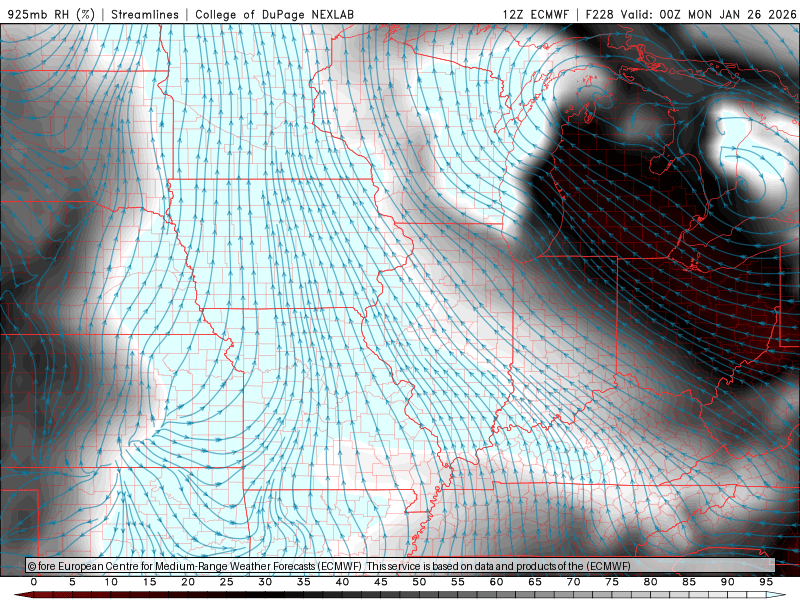Click the 60 value on the color bar
The image size is (800, 600).
[496, 582]
